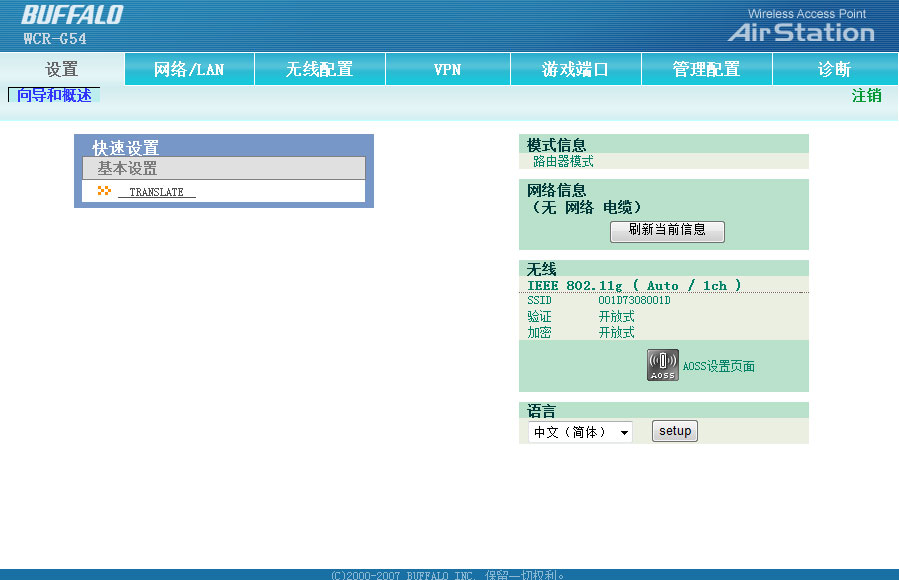
Task: Select the VPN tab
Action: coord(447,69)
